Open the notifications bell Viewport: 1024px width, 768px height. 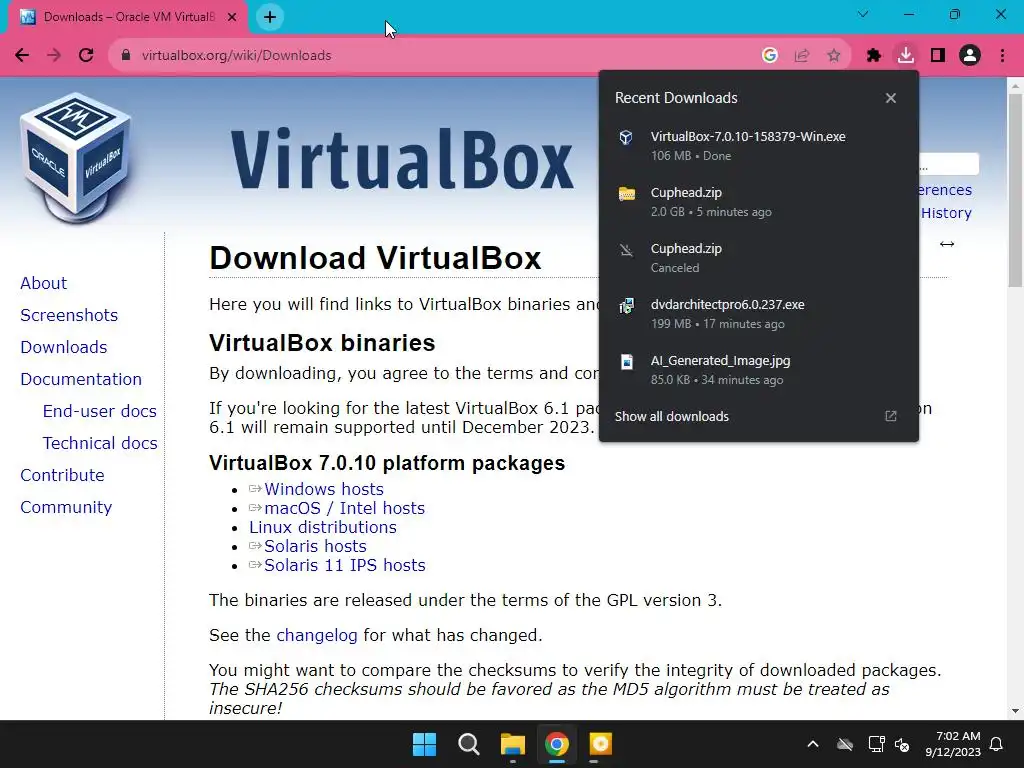coord(997,744)
